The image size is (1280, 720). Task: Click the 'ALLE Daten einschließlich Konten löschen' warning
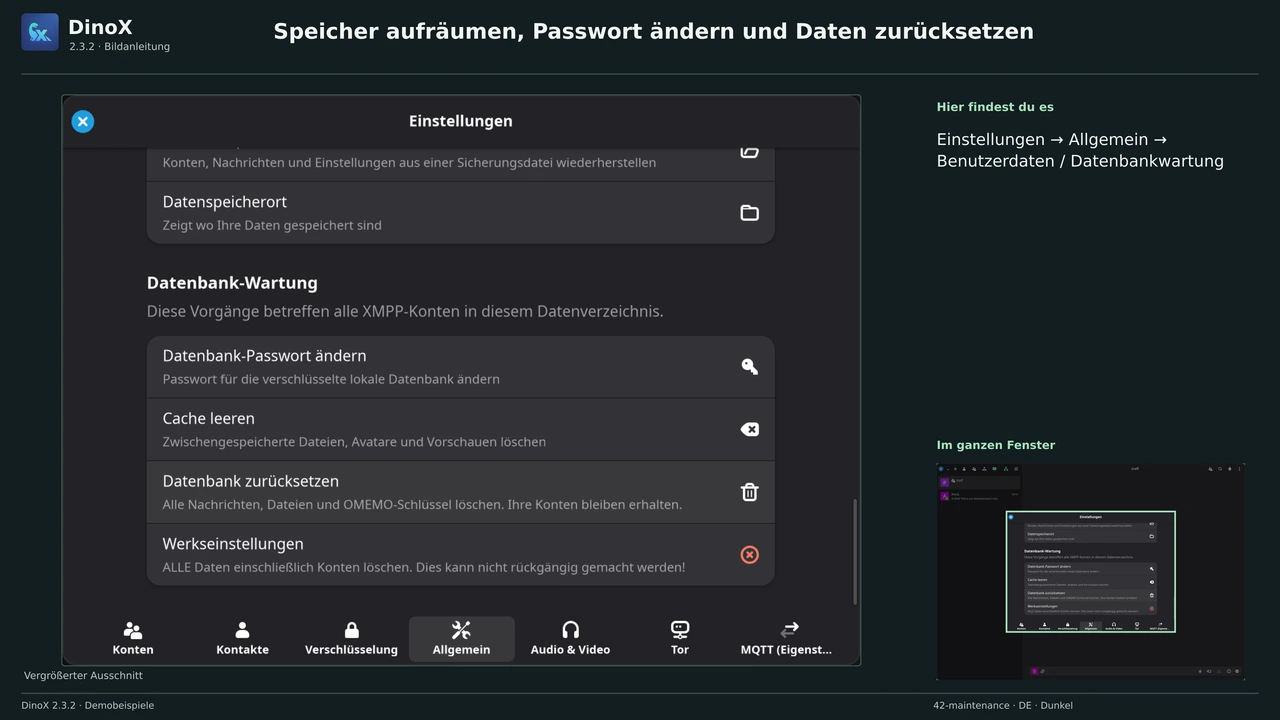tap(424, 567)
